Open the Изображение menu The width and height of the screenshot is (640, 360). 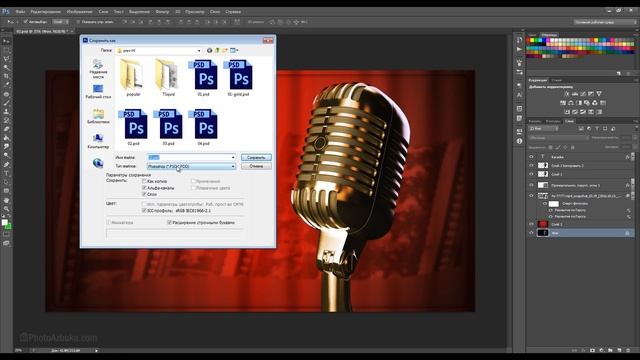79,12
